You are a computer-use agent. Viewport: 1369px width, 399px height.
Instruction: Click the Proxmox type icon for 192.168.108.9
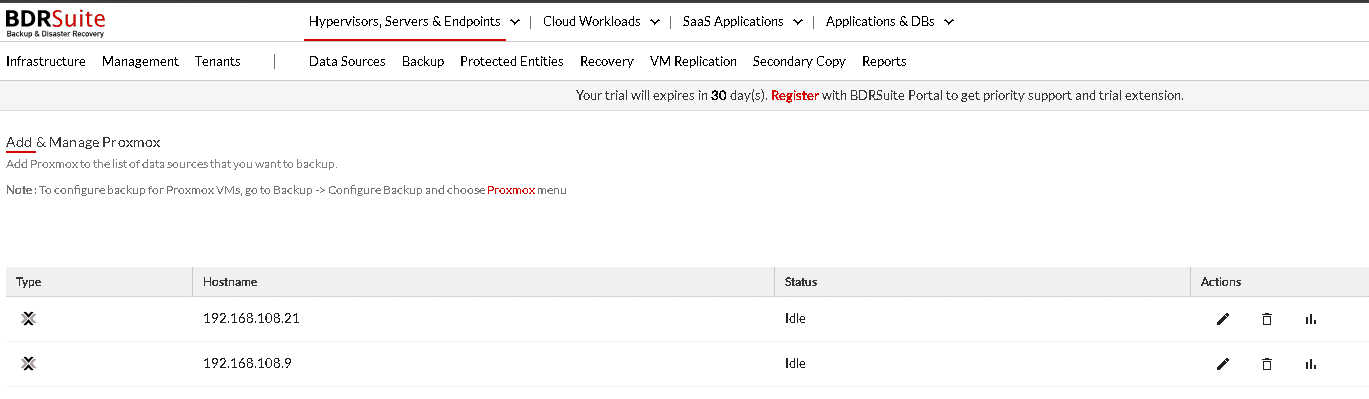[28, 364]
